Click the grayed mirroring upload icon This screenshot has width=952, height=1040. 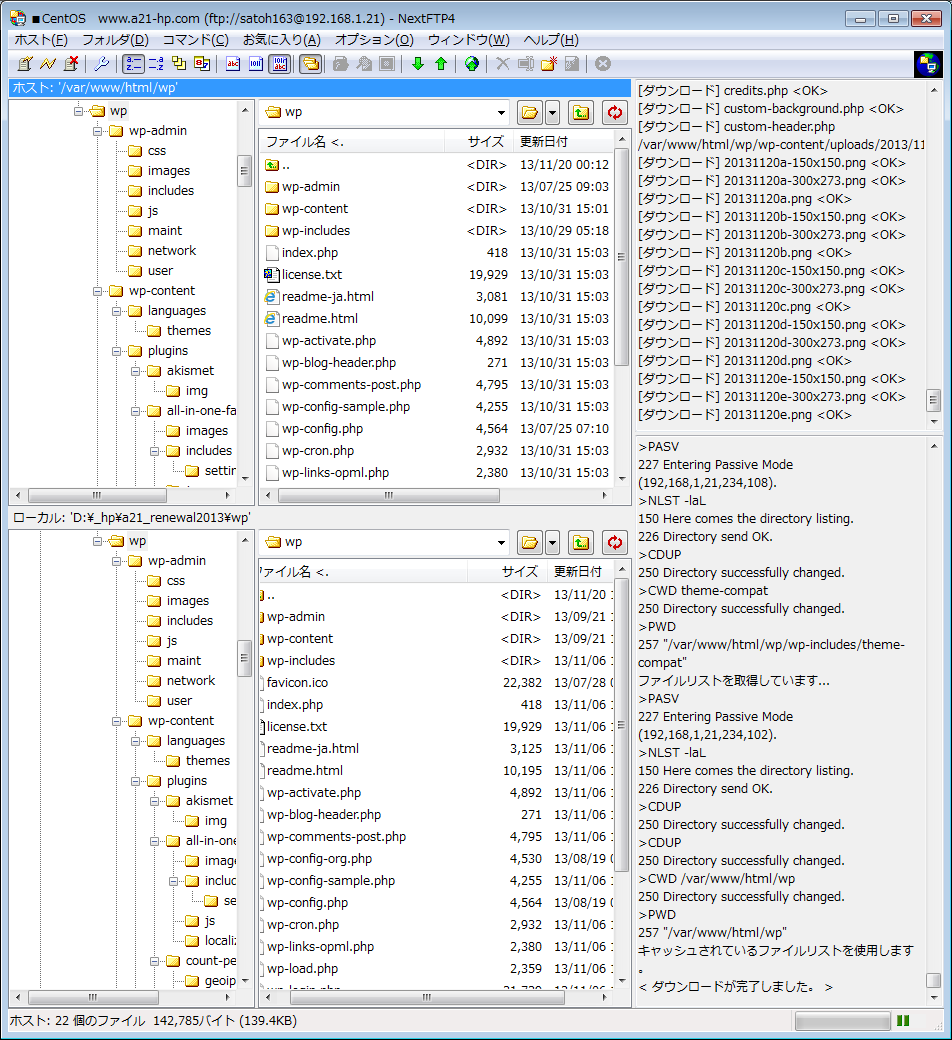pyautogui.click(x=364, y=64)
